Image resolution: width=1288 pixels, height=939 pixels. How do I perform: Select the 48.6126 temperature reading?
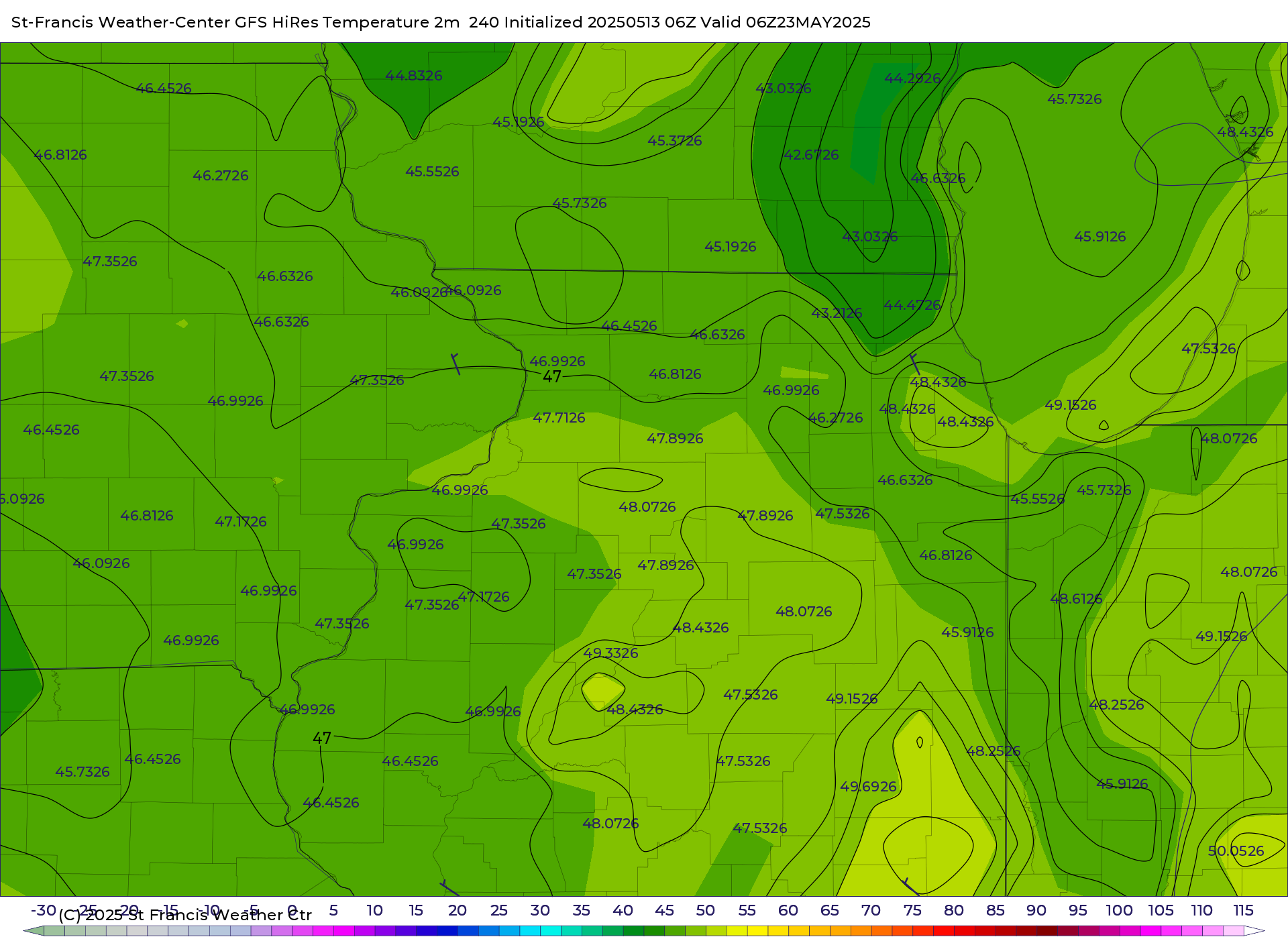tap(1076, 599)
